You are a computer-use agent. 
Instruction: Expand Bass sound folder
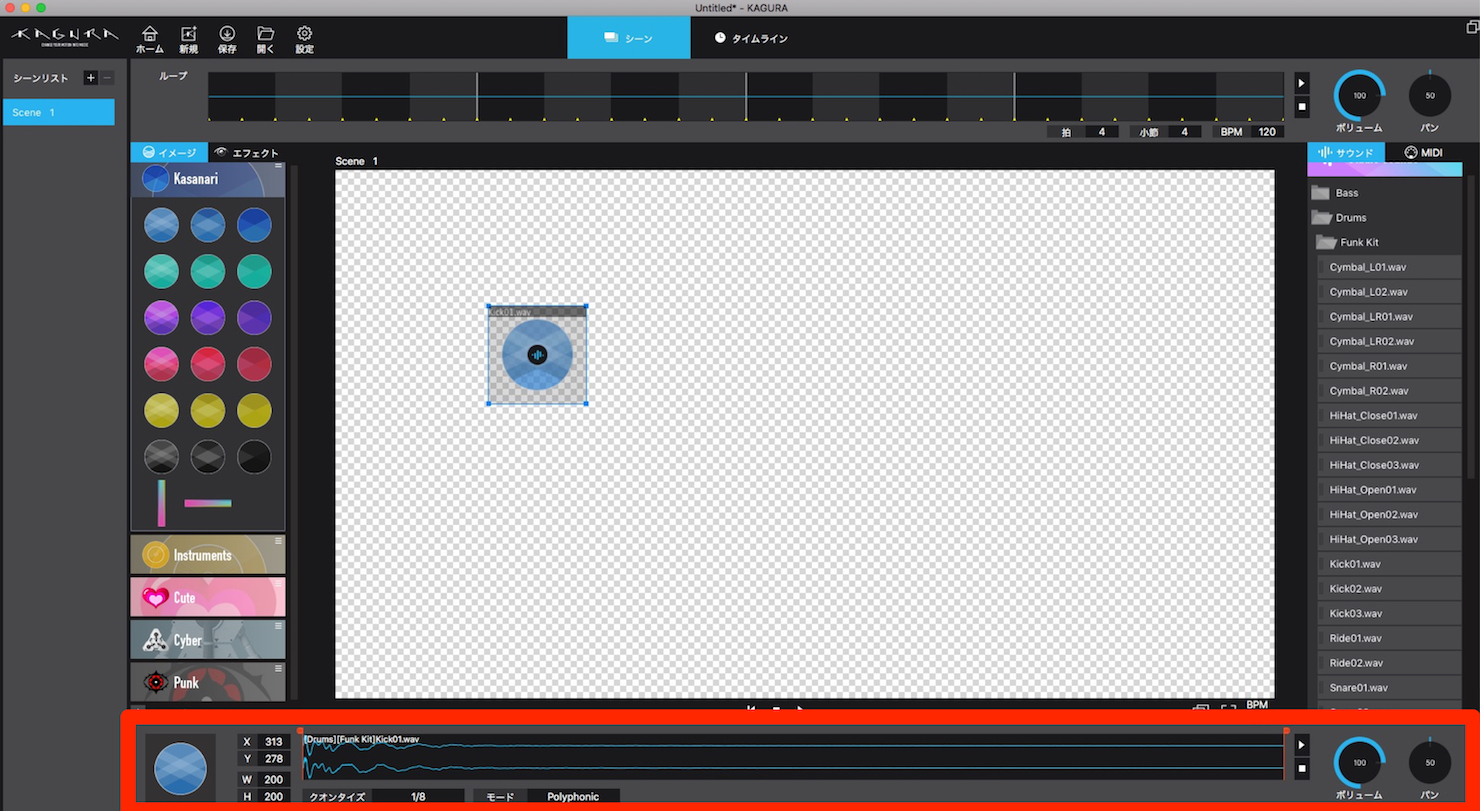1385,193
